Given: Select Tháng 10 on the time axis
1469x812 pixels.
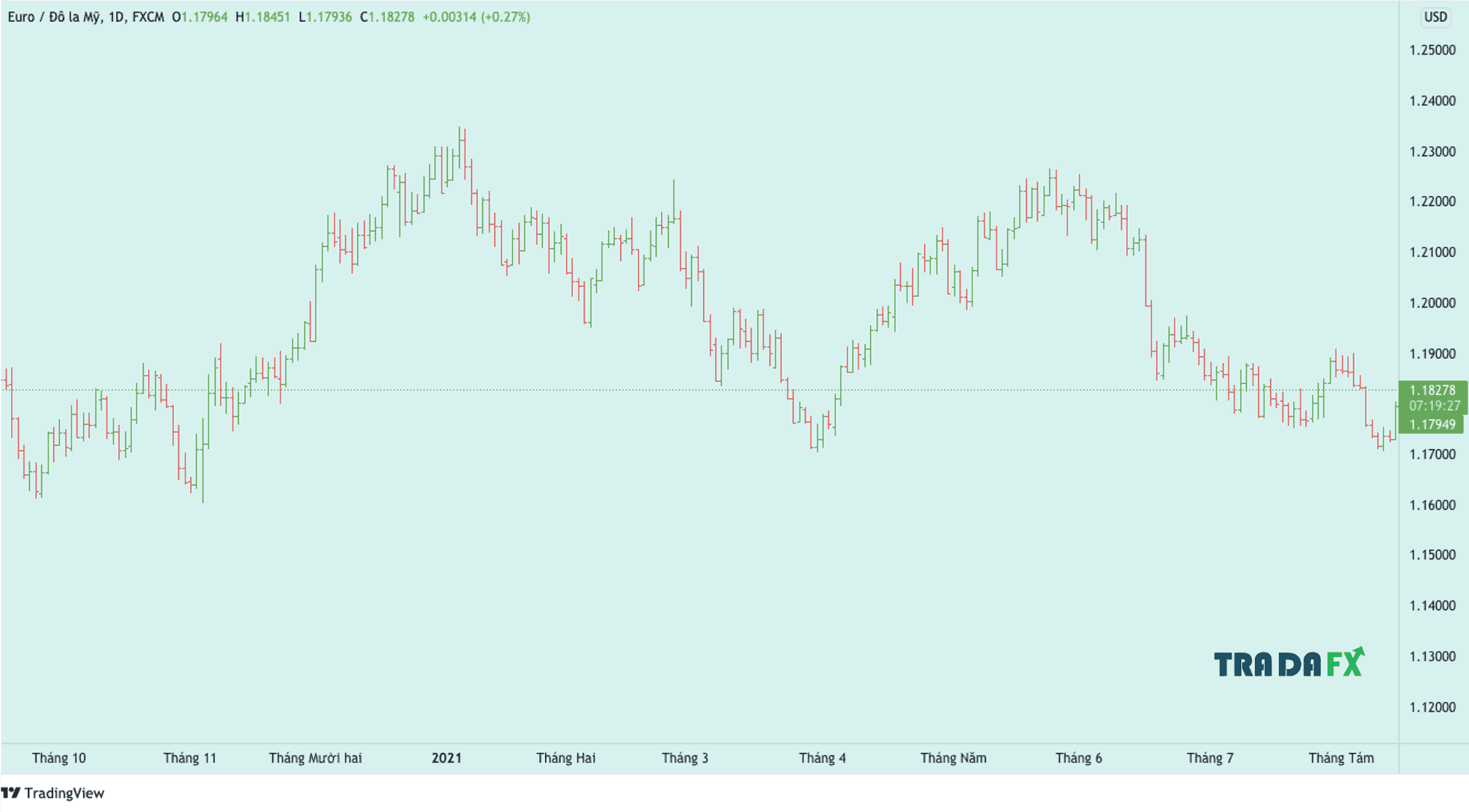Looking at the screenshot, I should [59, 757].
